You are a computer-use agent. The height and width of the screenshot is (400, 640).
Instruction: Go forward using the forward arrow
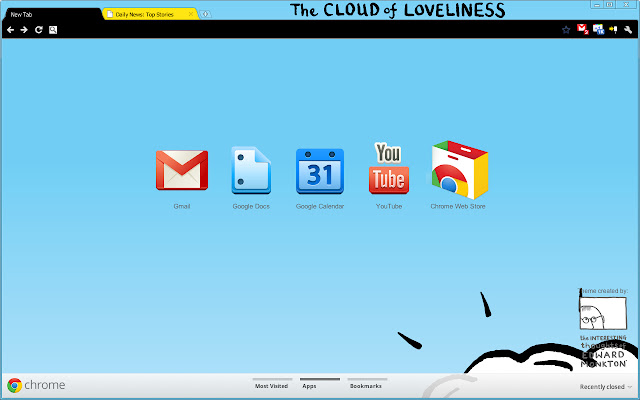24,30
